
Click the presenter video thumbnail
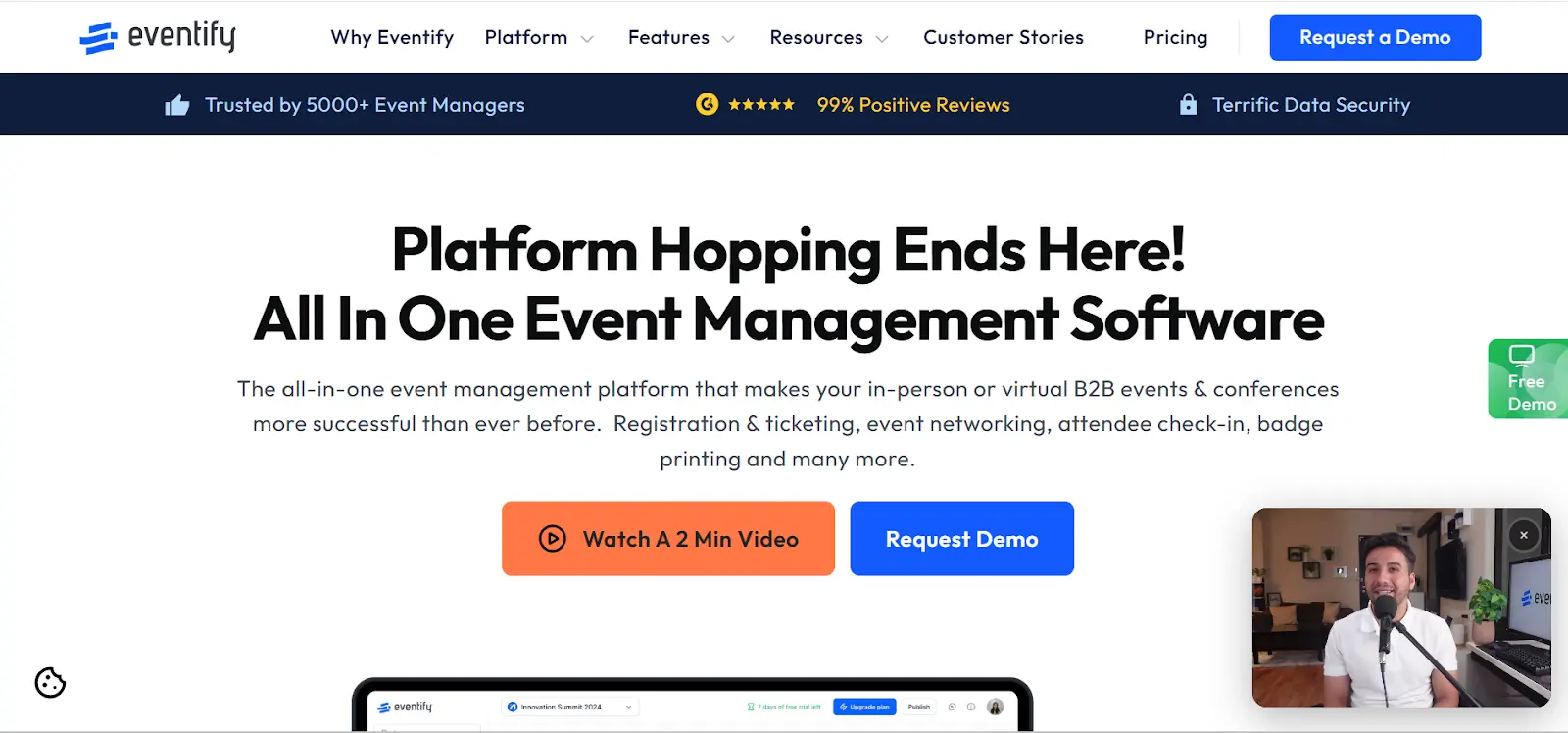(1401, 608)
